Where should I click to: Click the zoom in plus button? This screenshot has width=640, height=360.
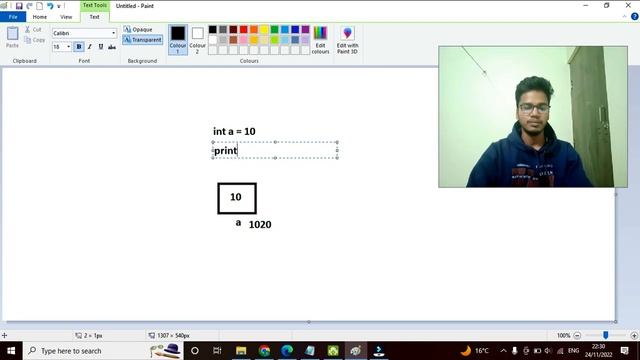[634, 336]
